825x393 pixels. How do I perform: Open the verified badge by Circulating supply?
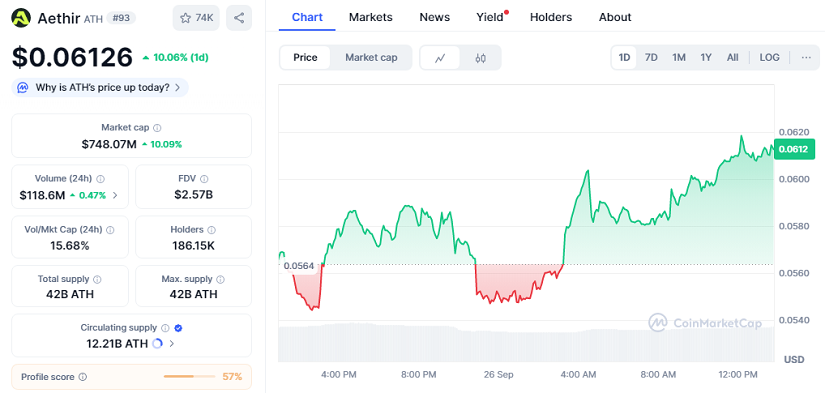point(178,328)
